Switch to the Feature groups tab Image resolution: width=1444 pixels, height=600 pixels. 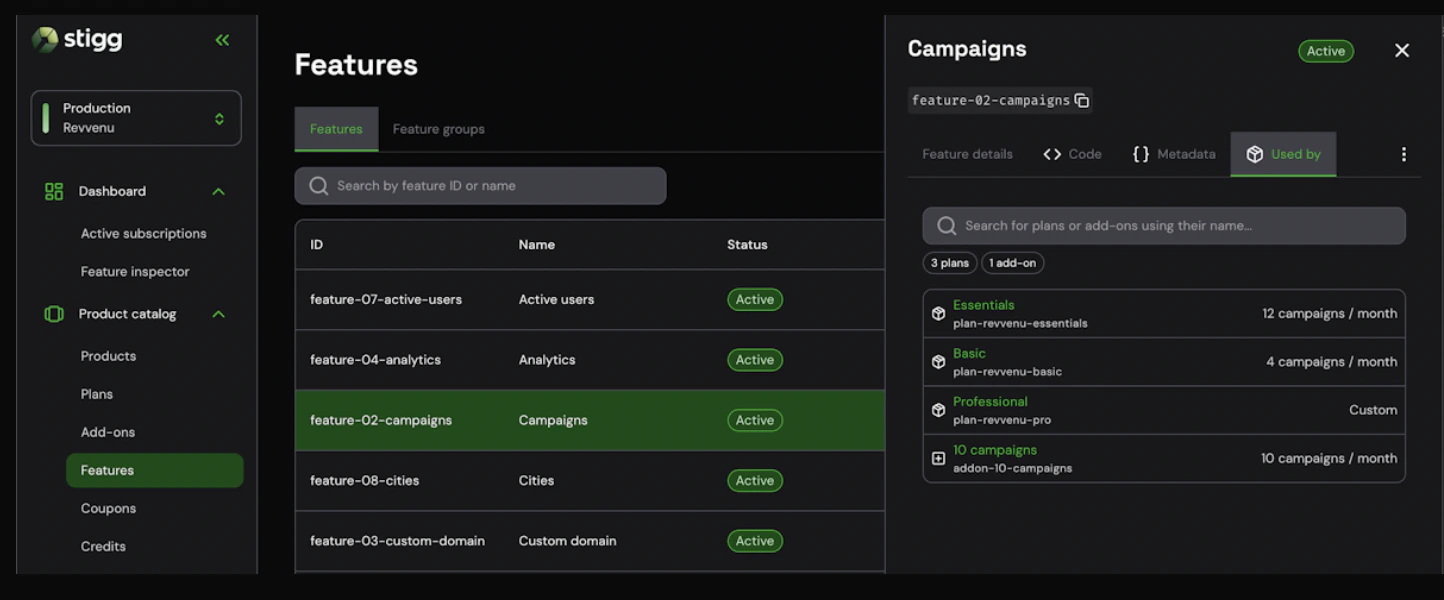tap(438, 129)
